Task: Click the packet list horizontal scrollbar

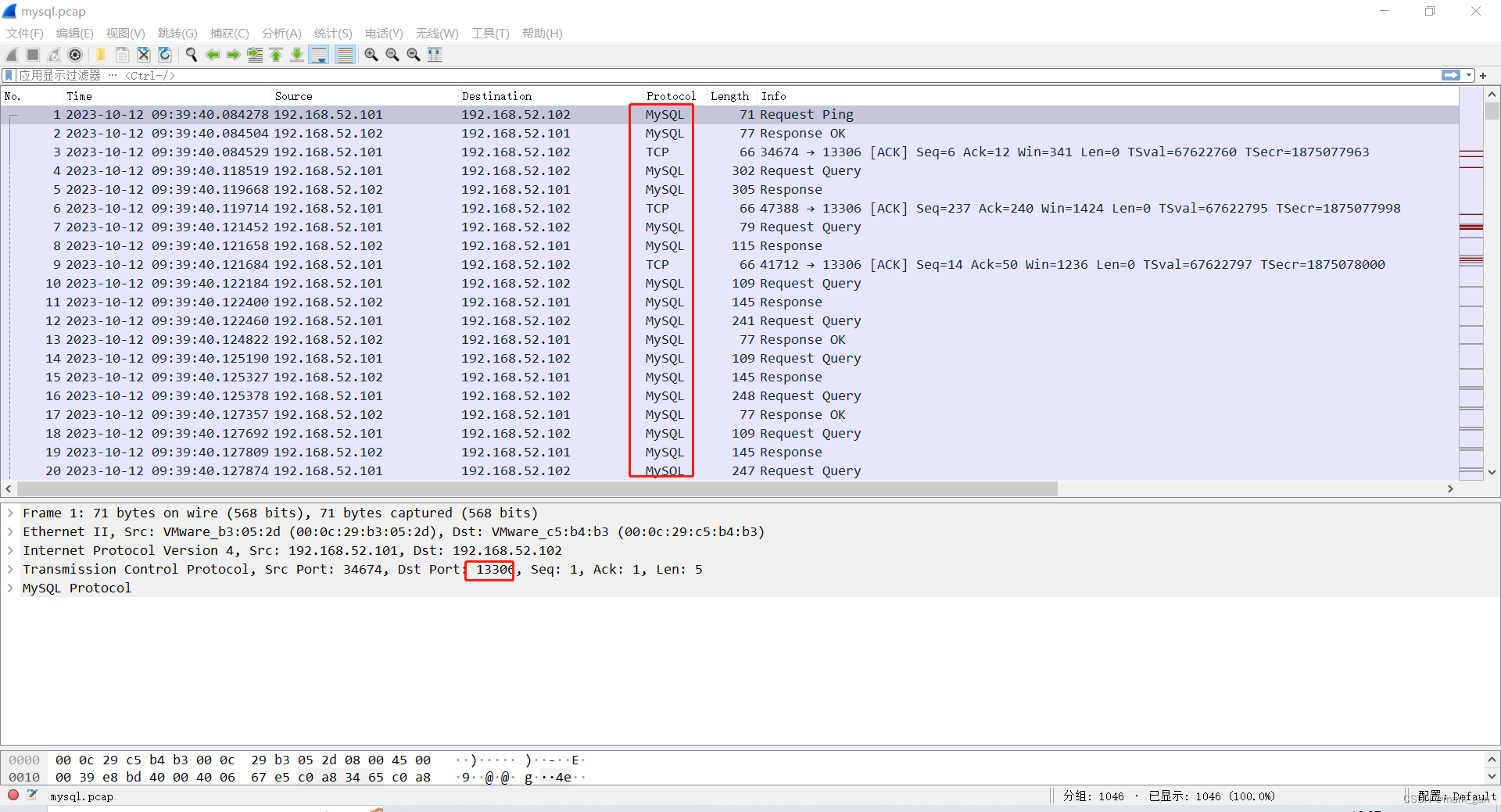Action: [536, 488]
